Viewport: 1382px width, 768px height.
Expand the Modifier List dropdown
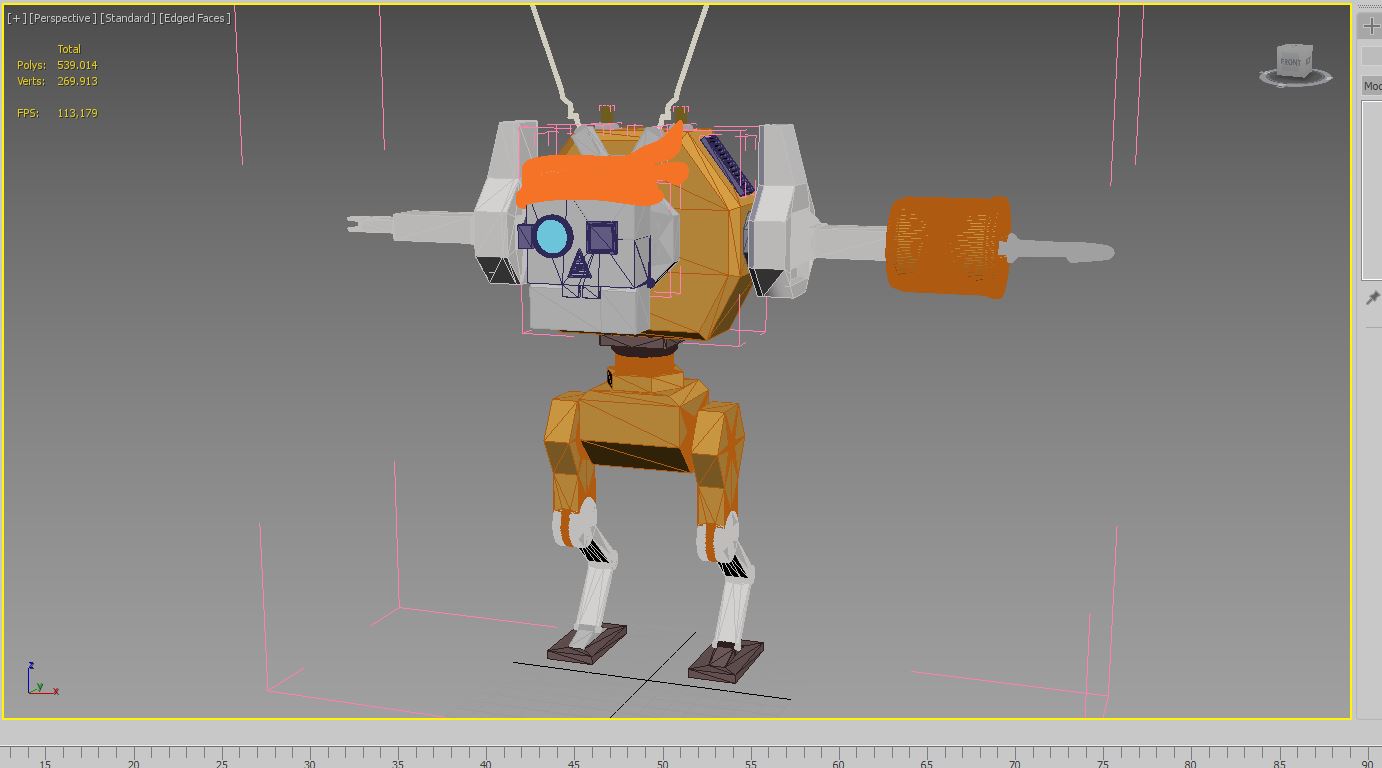point(1372,87)
